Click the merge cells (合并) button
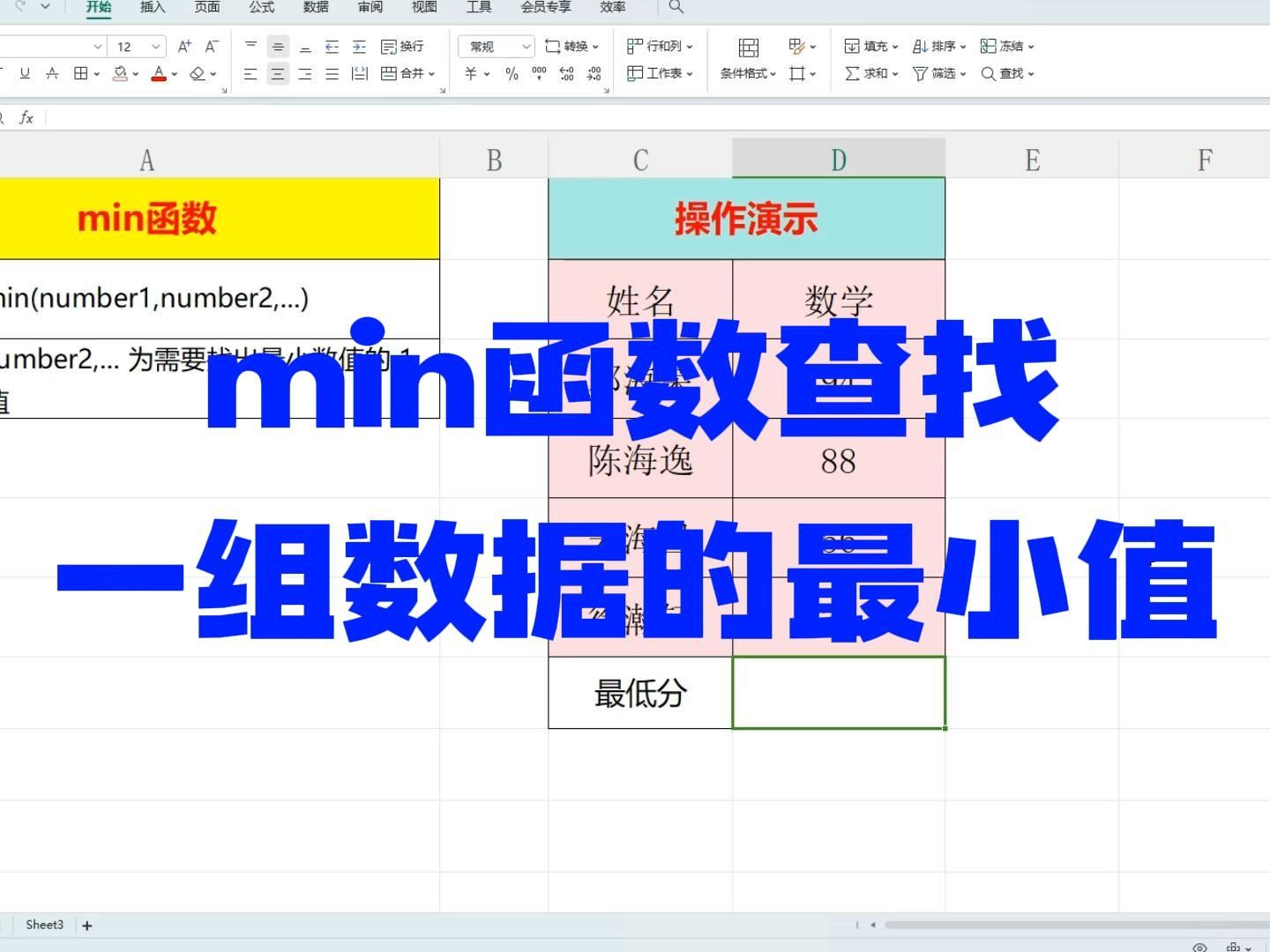The image size is (1270, 952). [x=402, y=73]
